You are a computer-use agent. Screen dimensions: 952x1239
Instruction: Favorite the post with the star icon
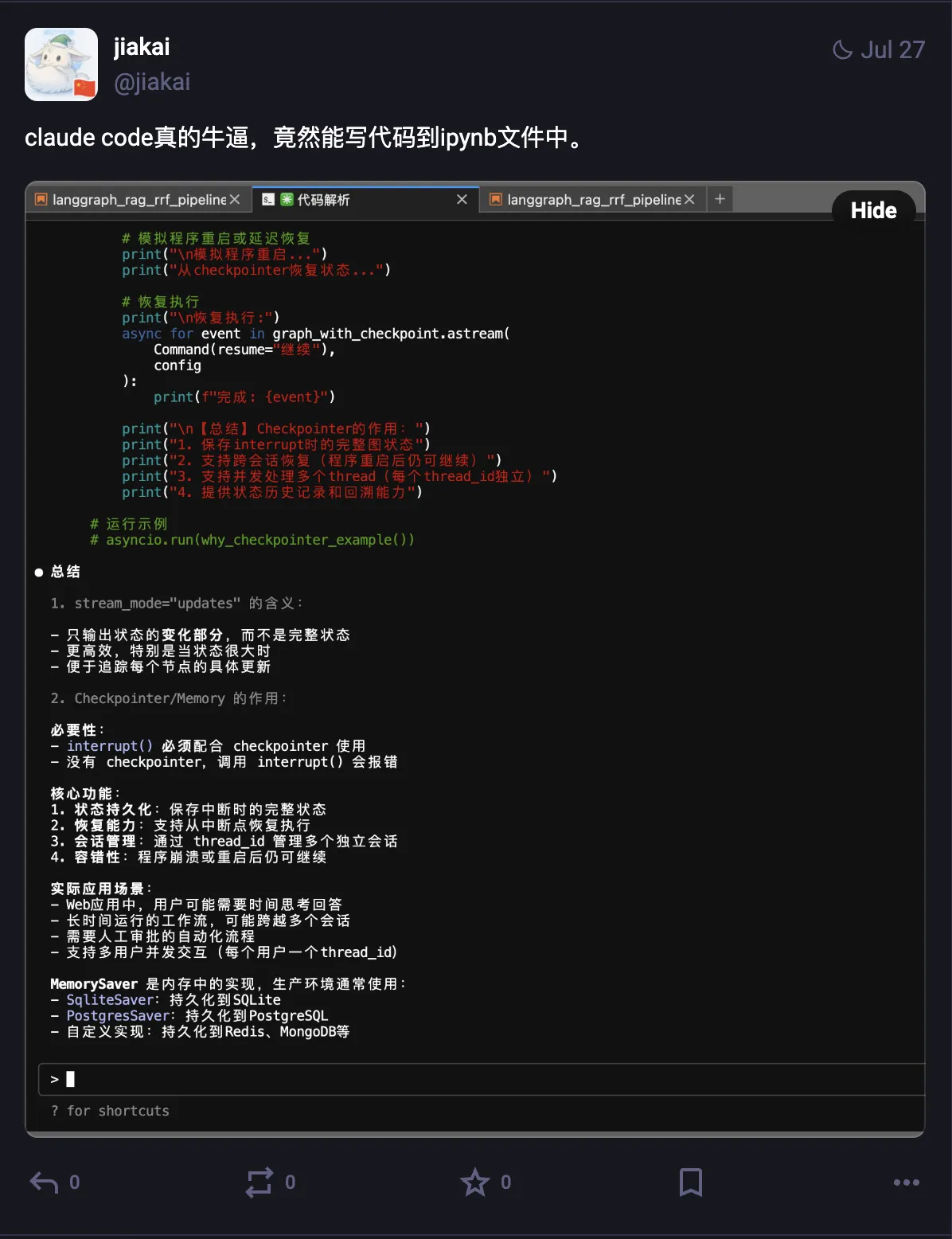pyautogui.click(x=475, y=1182)
